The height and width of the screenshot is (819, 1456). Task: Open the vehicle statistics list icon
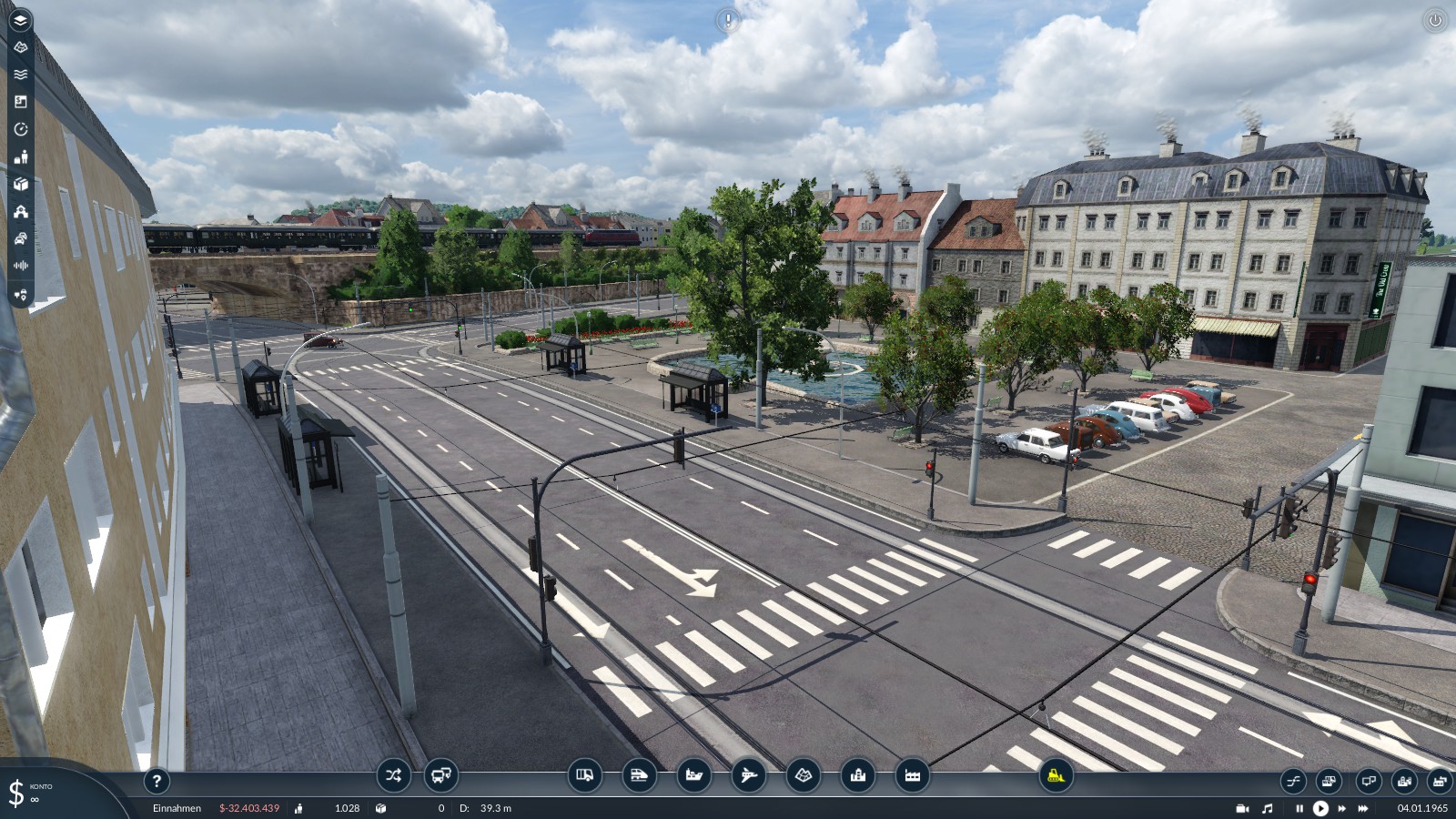pyautogui.click(x=1330, y=781)
